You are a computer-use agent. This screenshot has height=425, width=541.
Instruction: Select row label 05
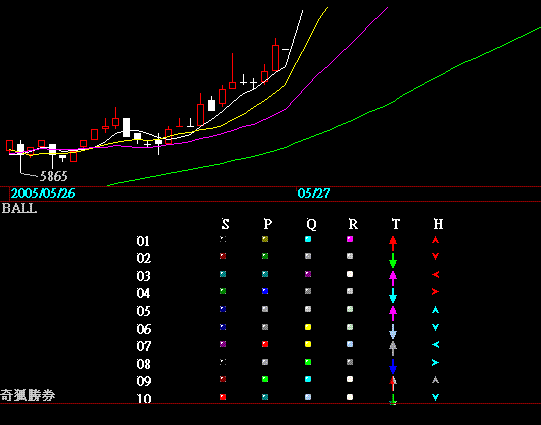point(143,311)
